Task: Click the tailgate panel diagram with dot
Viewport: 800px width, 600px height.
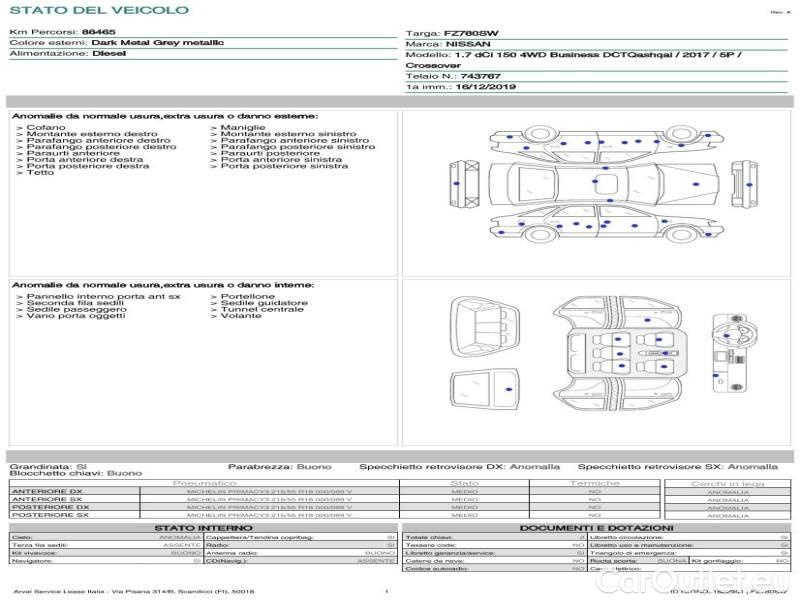Action: pos(485,389)
